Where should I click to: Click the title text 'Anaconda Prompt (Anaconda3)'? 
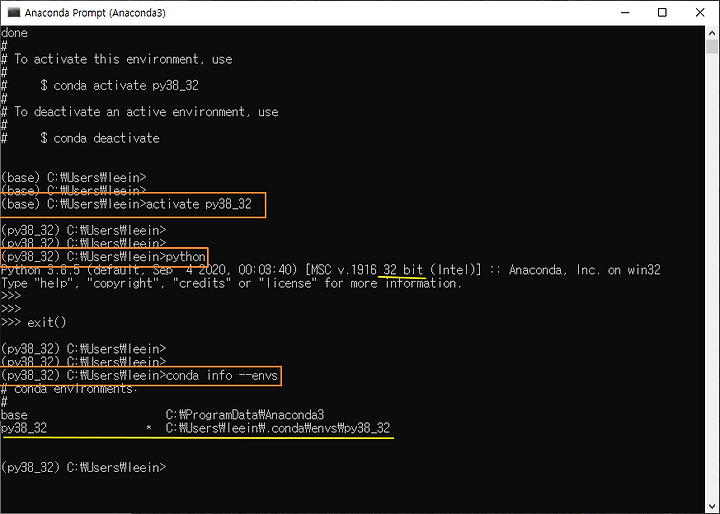(95, 13)
